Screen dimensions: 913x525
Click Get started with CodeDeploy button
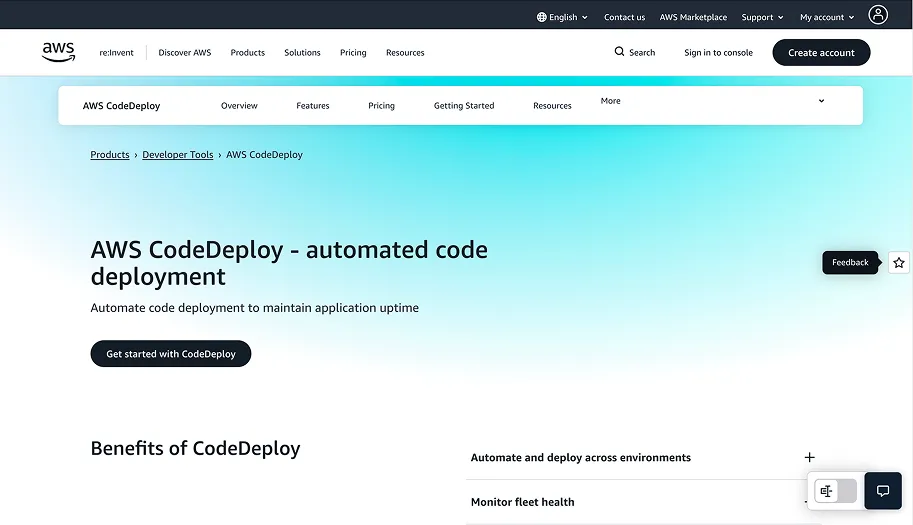point(171,353)
